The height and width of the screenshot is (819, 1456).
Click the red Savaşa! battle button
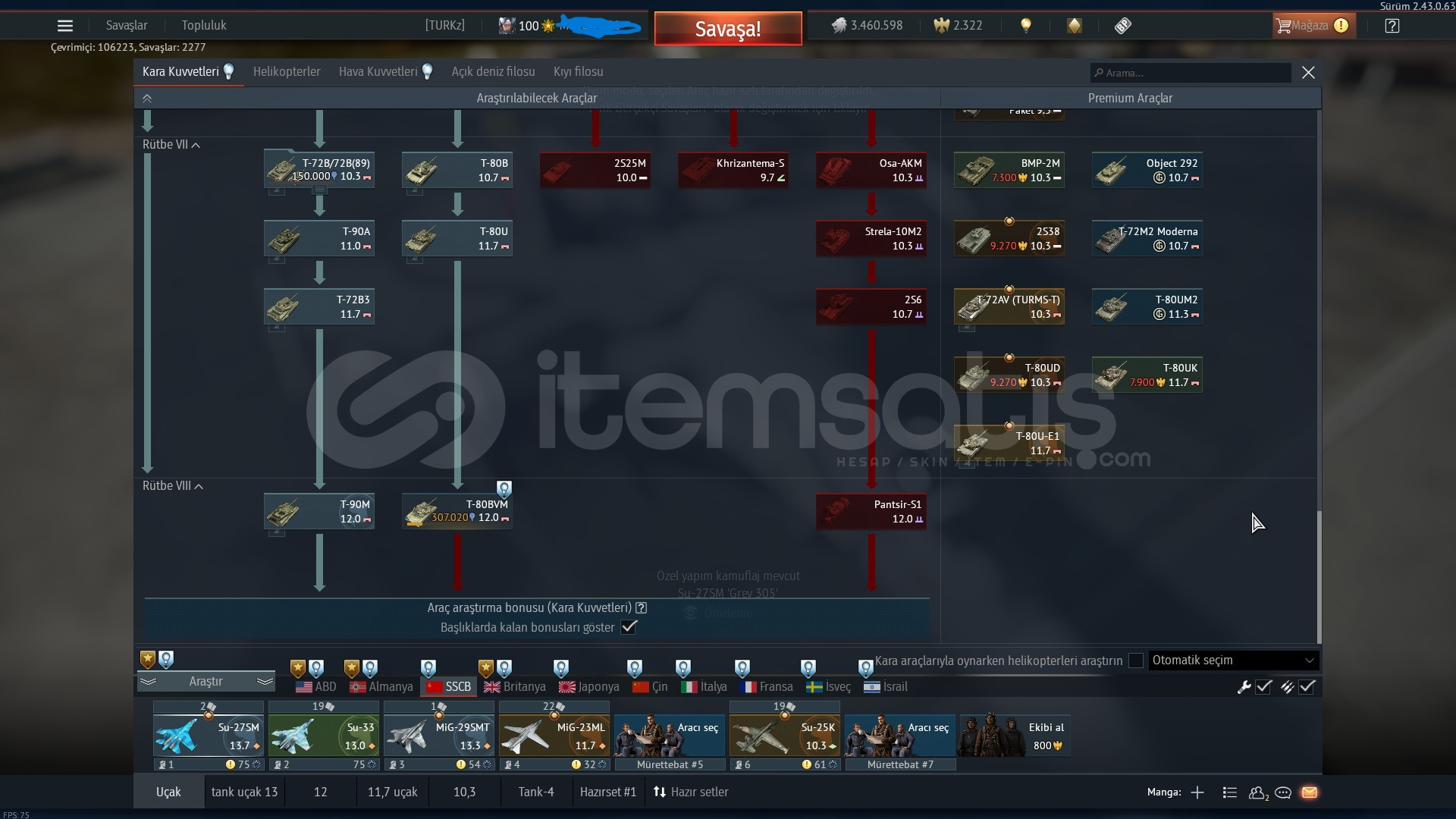(728, 29)
